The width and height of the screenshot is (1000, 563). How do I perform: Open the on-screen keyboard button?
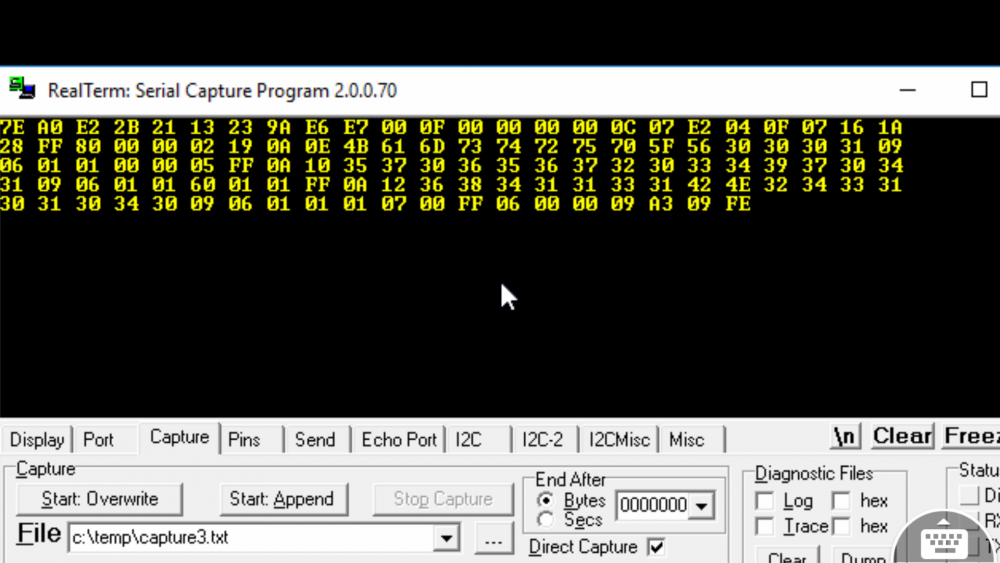(943, 542)
